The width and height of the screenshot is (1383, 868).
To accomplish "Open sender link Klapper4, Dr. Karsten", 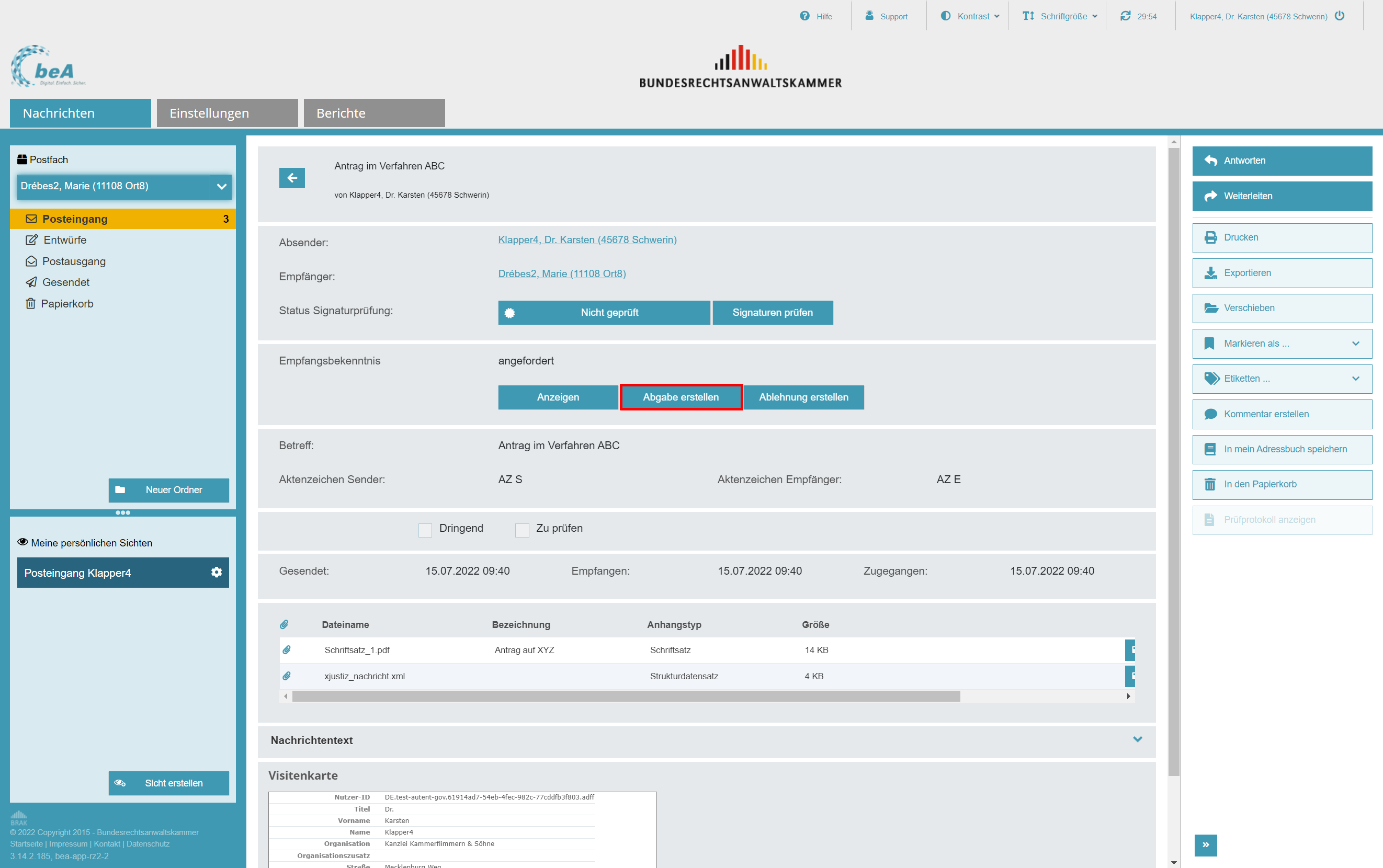I will [x=587, y=240].
